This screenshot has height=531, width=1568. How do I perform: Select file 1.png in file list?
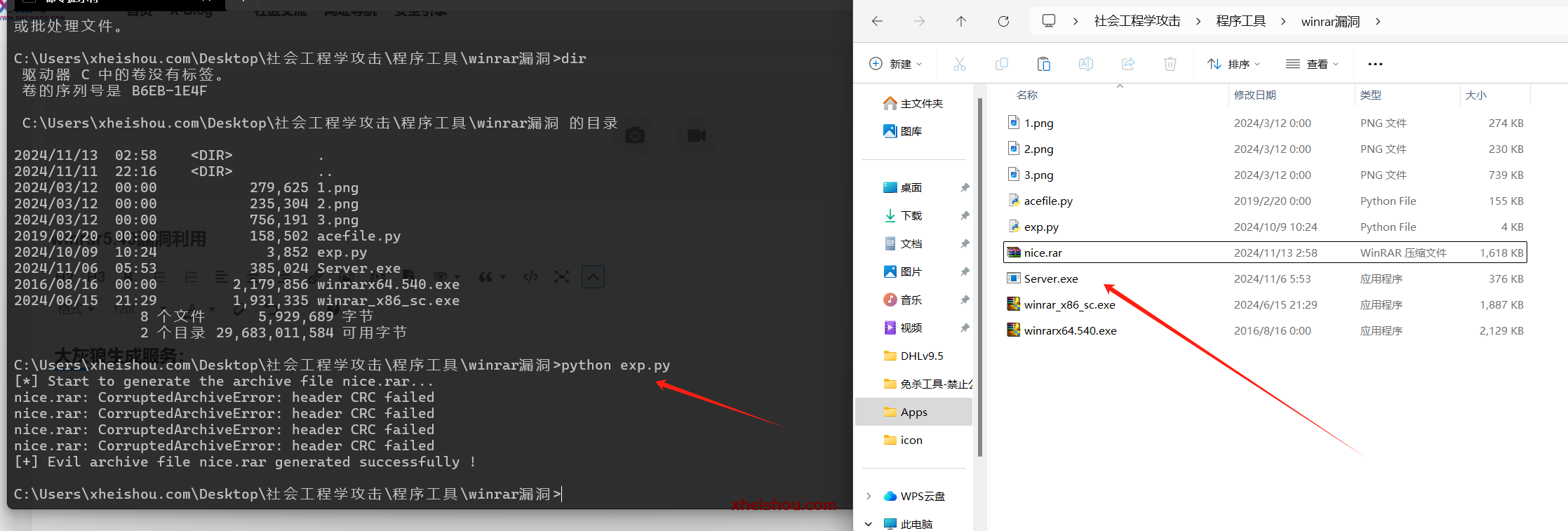pyautogui.click(x=1265, y=123)
